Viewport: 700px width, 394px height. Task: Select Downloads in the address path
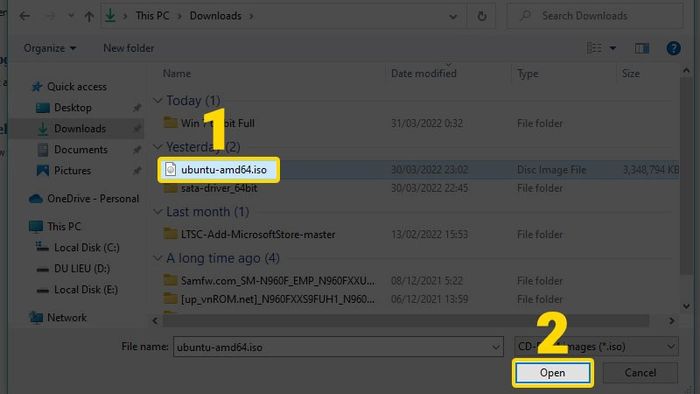pos(216,16)
